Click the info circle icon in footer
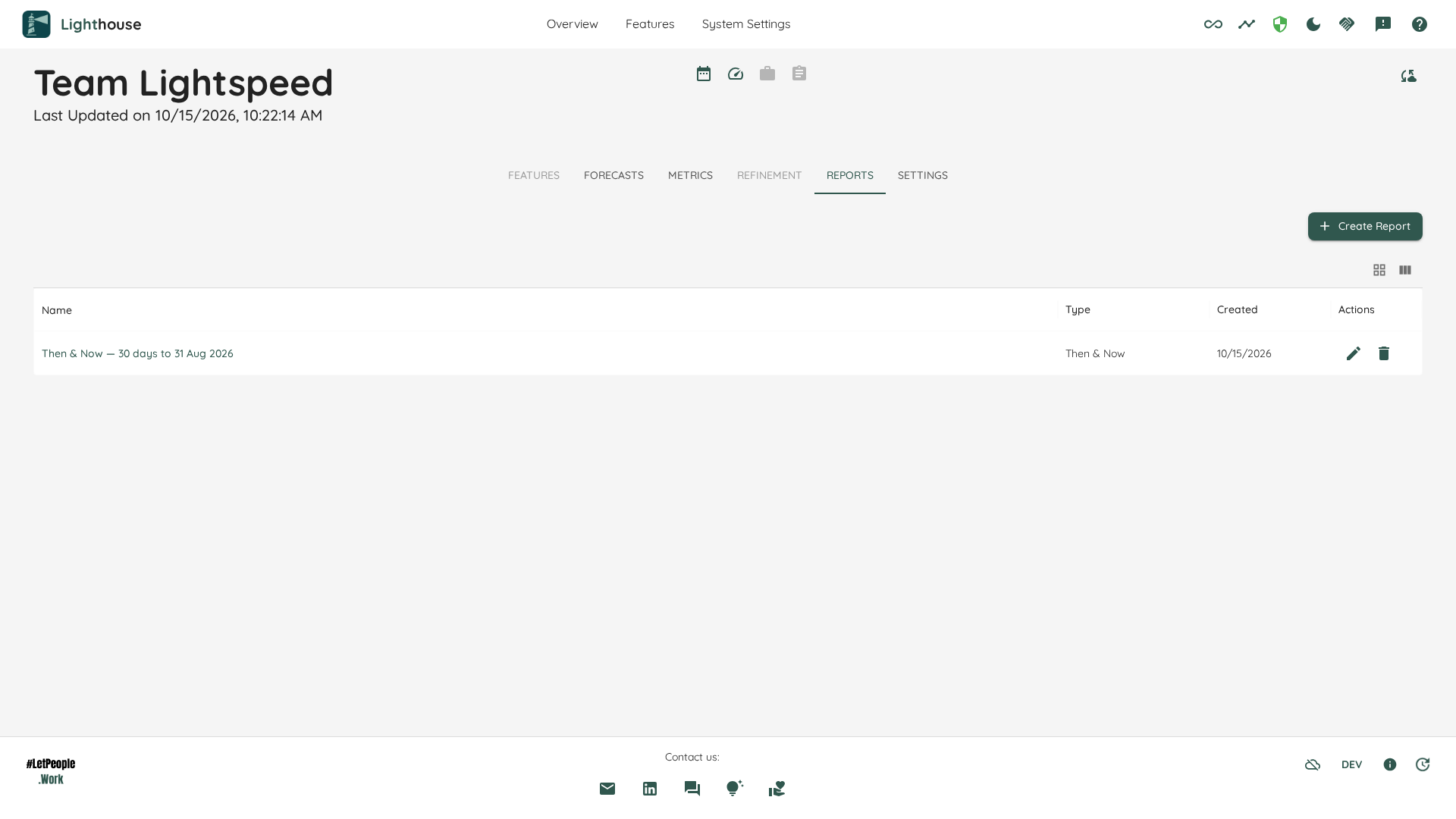 1390,764
